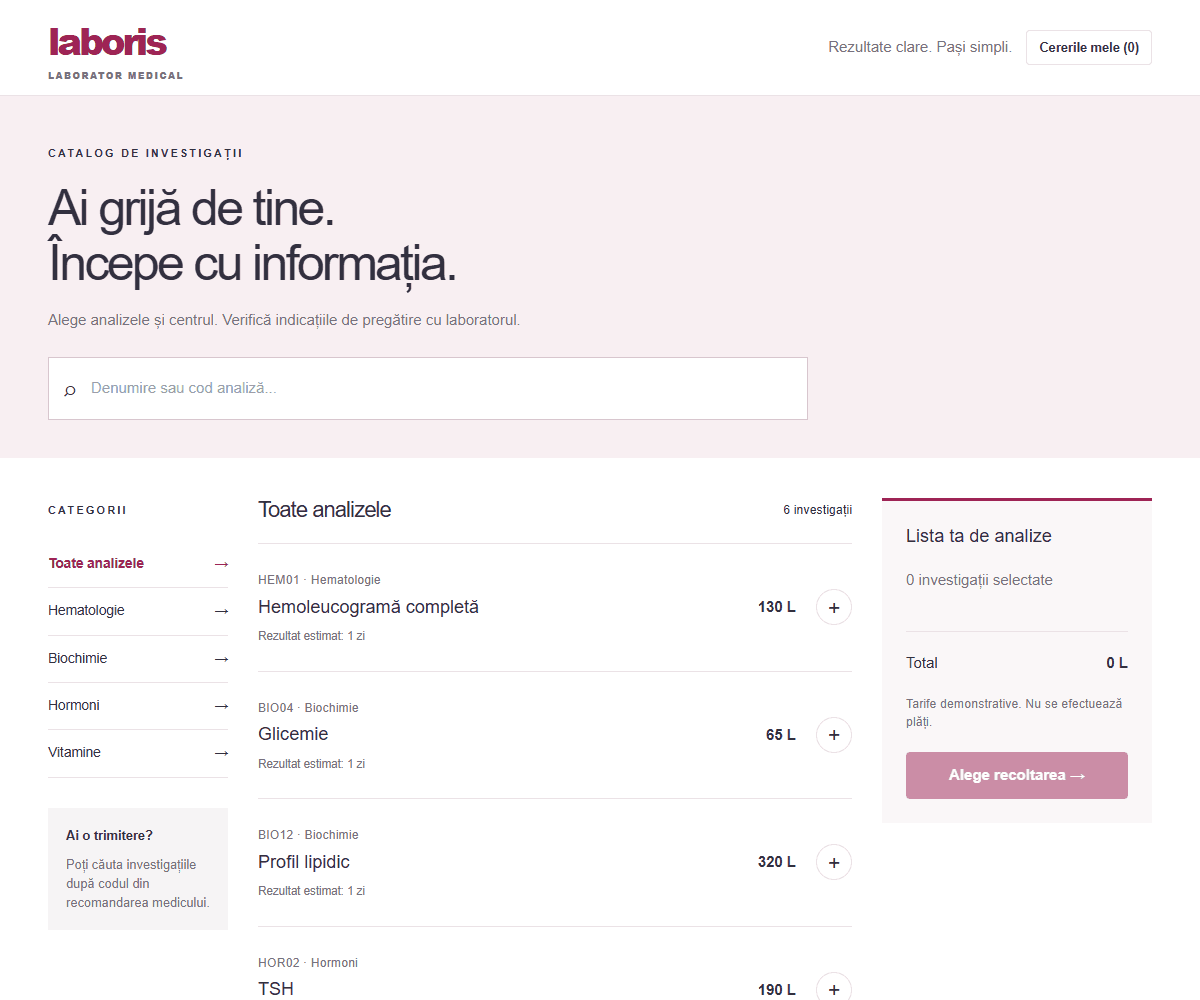The image size is (1200, 1000).
Task: Click the arrow next to Biochimie
Action: [x=221, y=659]
